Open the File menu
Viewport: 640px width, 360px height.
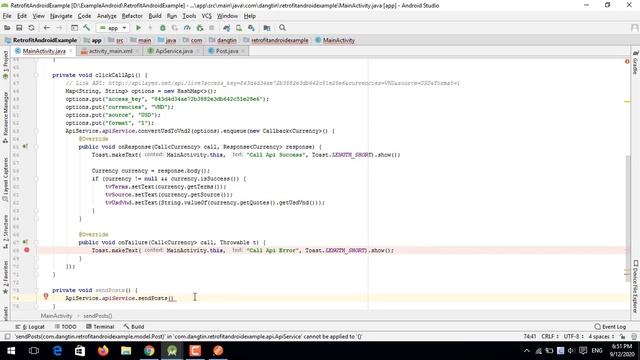7,16
